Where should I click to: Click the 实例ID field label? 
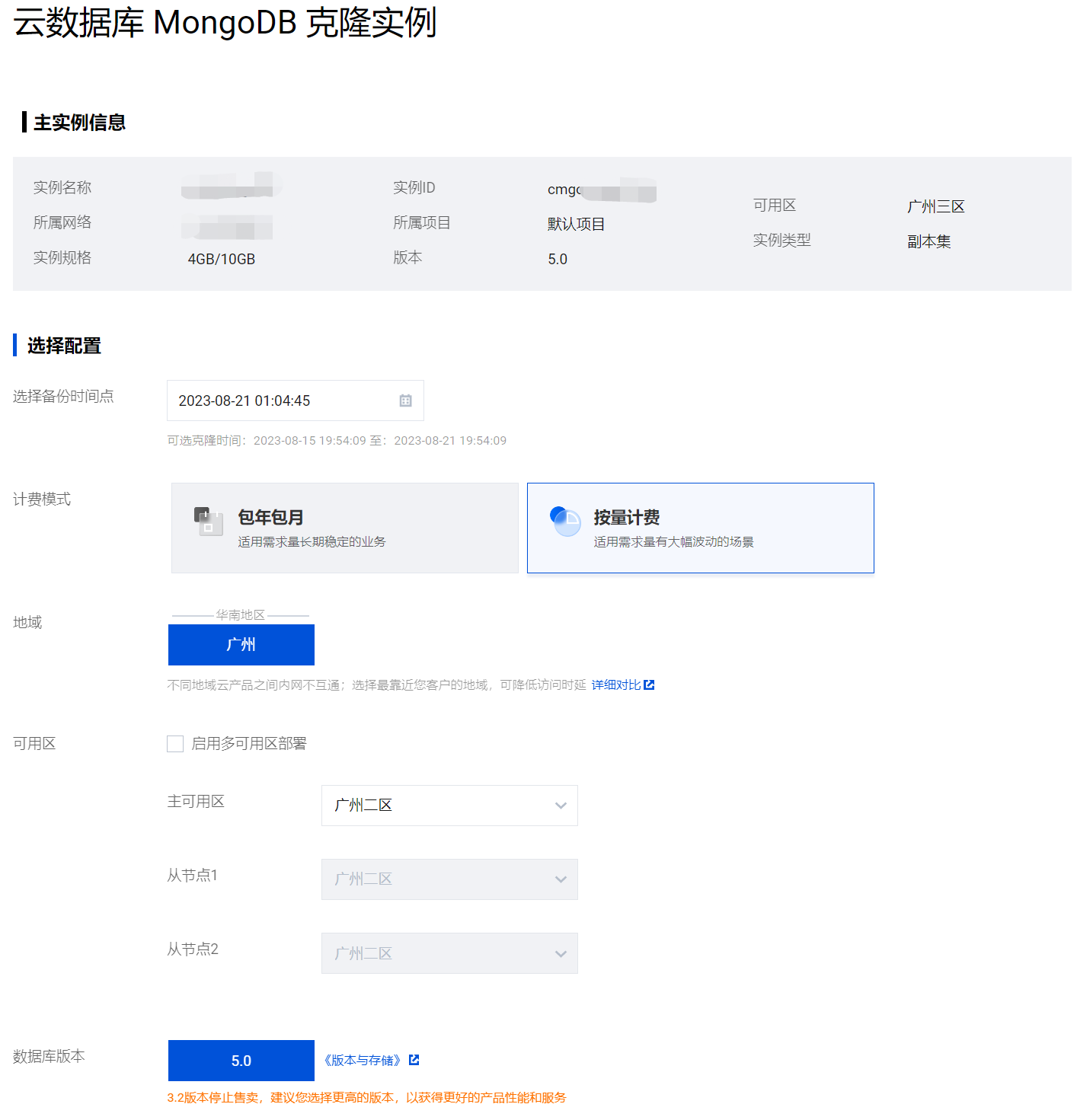point(414,187)
